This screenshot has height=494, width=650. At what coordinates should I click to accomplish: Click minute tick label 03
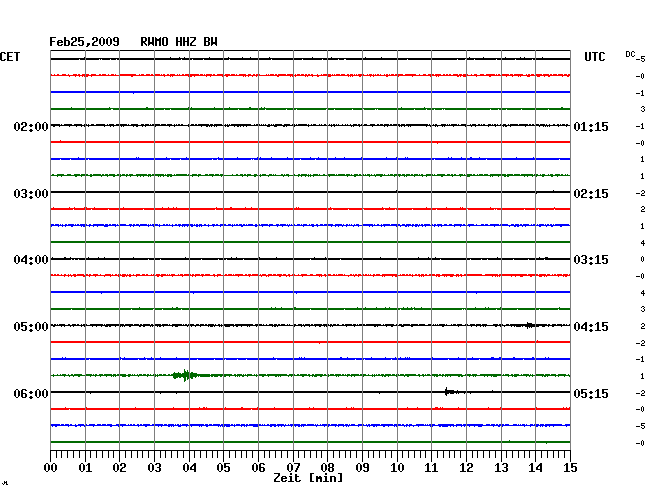click(x=154, y=468)
